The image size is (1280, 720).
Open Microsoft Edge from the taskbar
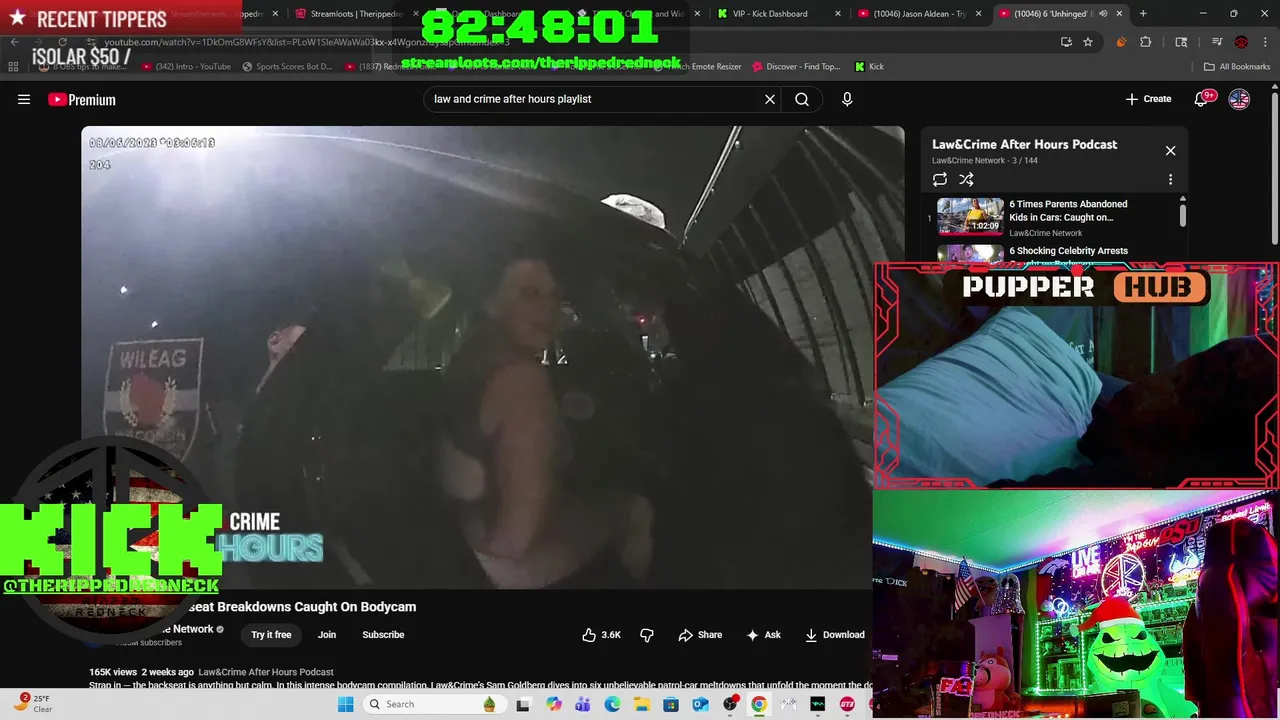612,704
